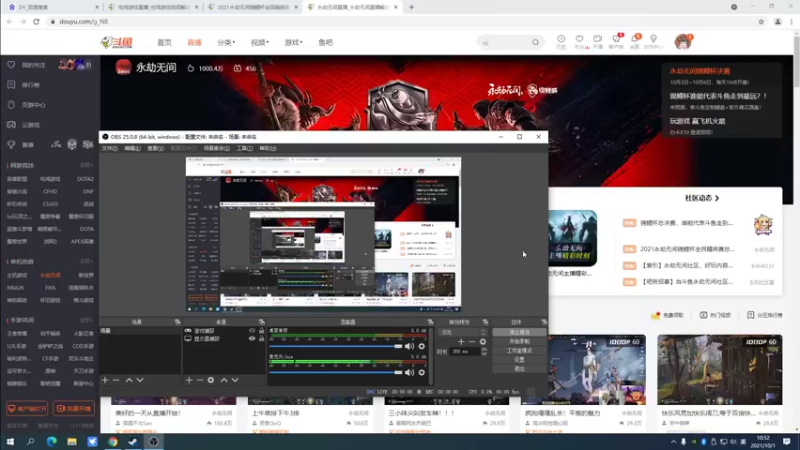
Task: Show hidden tray icons chevron
Action: (673, 442)
